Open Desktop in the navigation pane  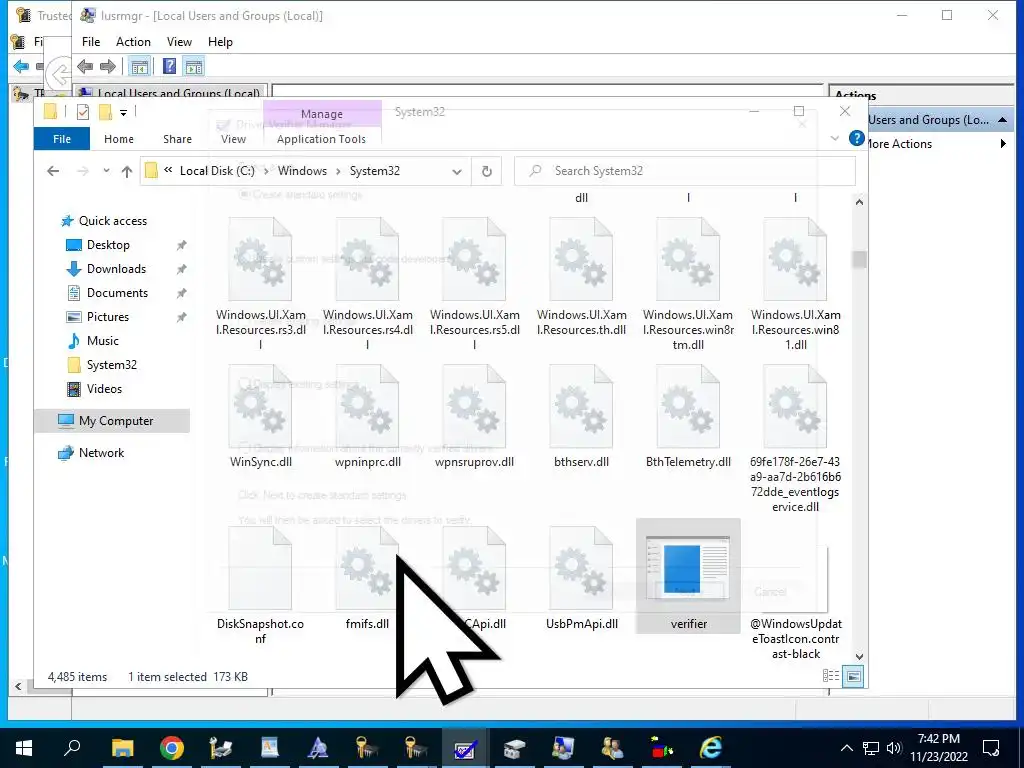[108, 245]
